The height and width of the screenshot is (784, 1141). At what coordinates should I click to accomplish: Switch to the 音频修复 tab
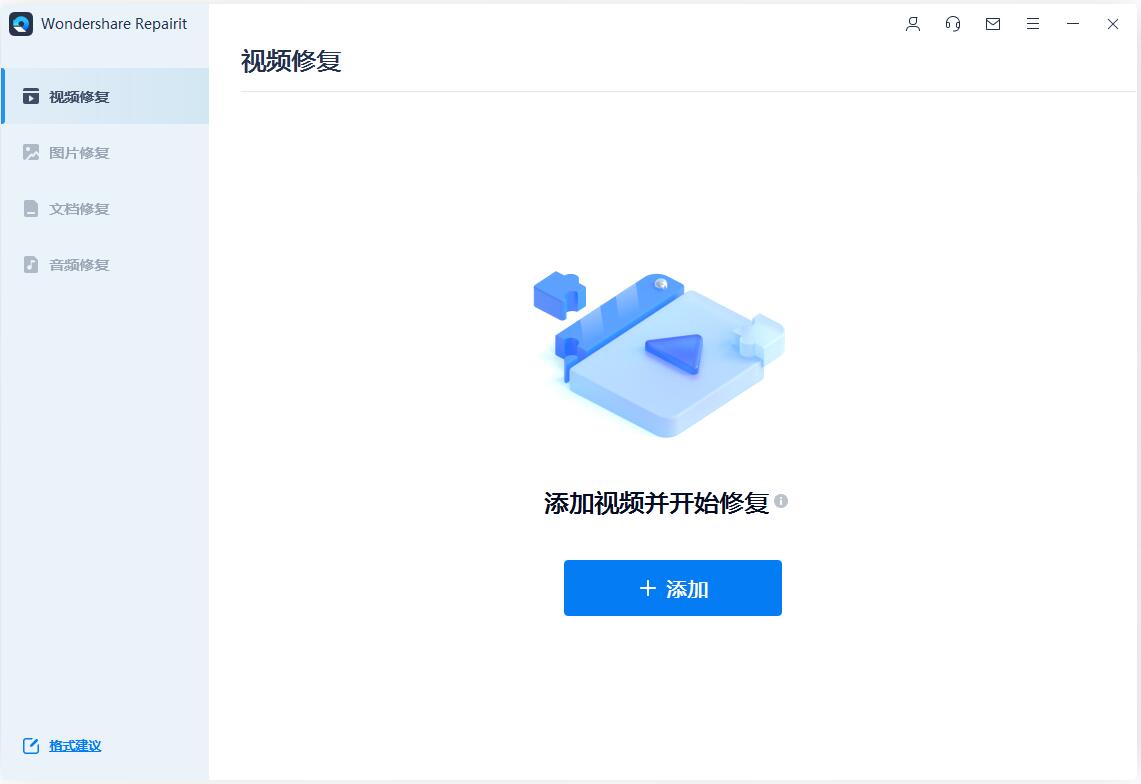tap(105, 264)
